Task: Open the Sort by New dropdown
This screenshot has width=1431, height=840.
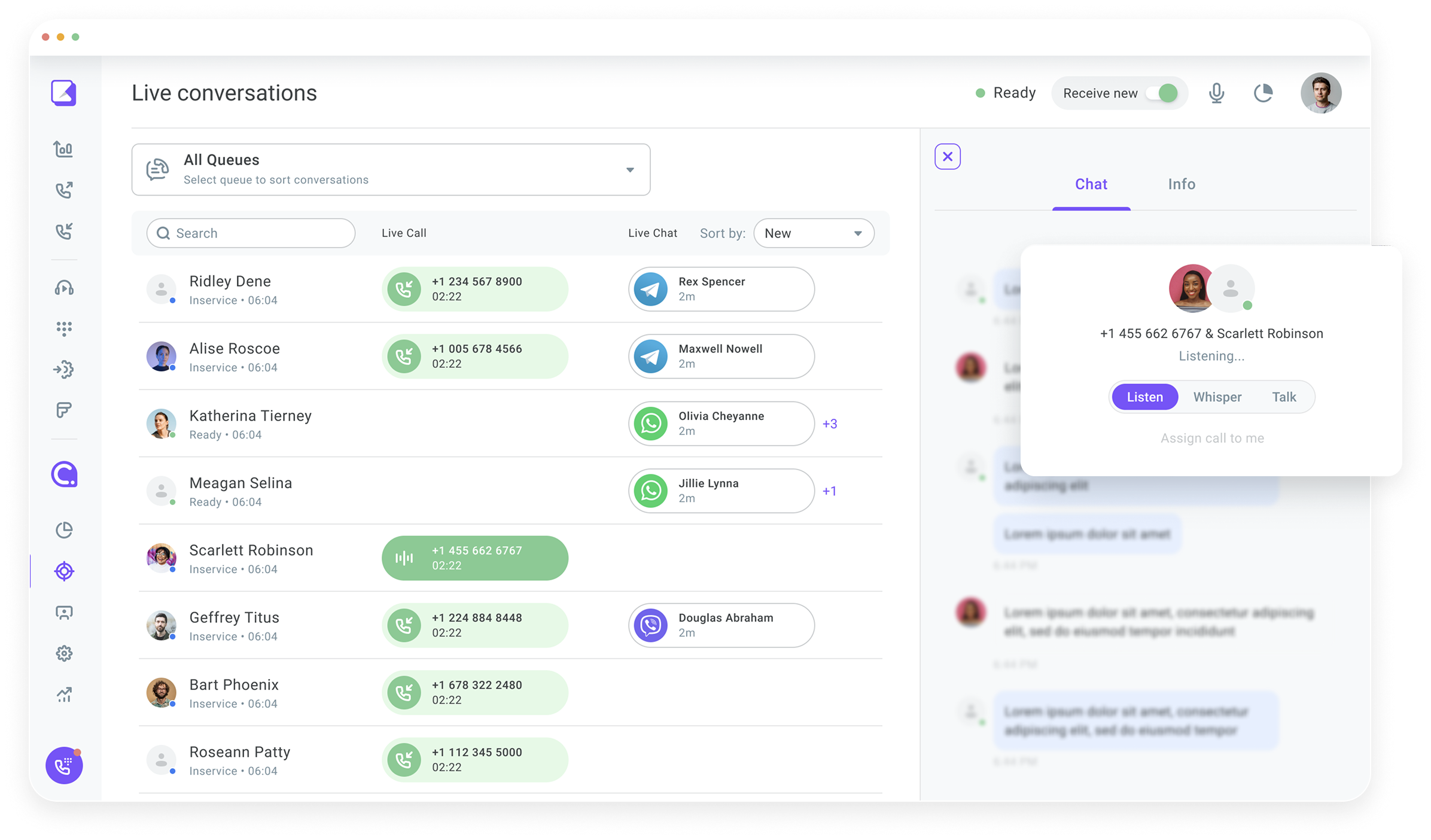Action: click(814, 233)
